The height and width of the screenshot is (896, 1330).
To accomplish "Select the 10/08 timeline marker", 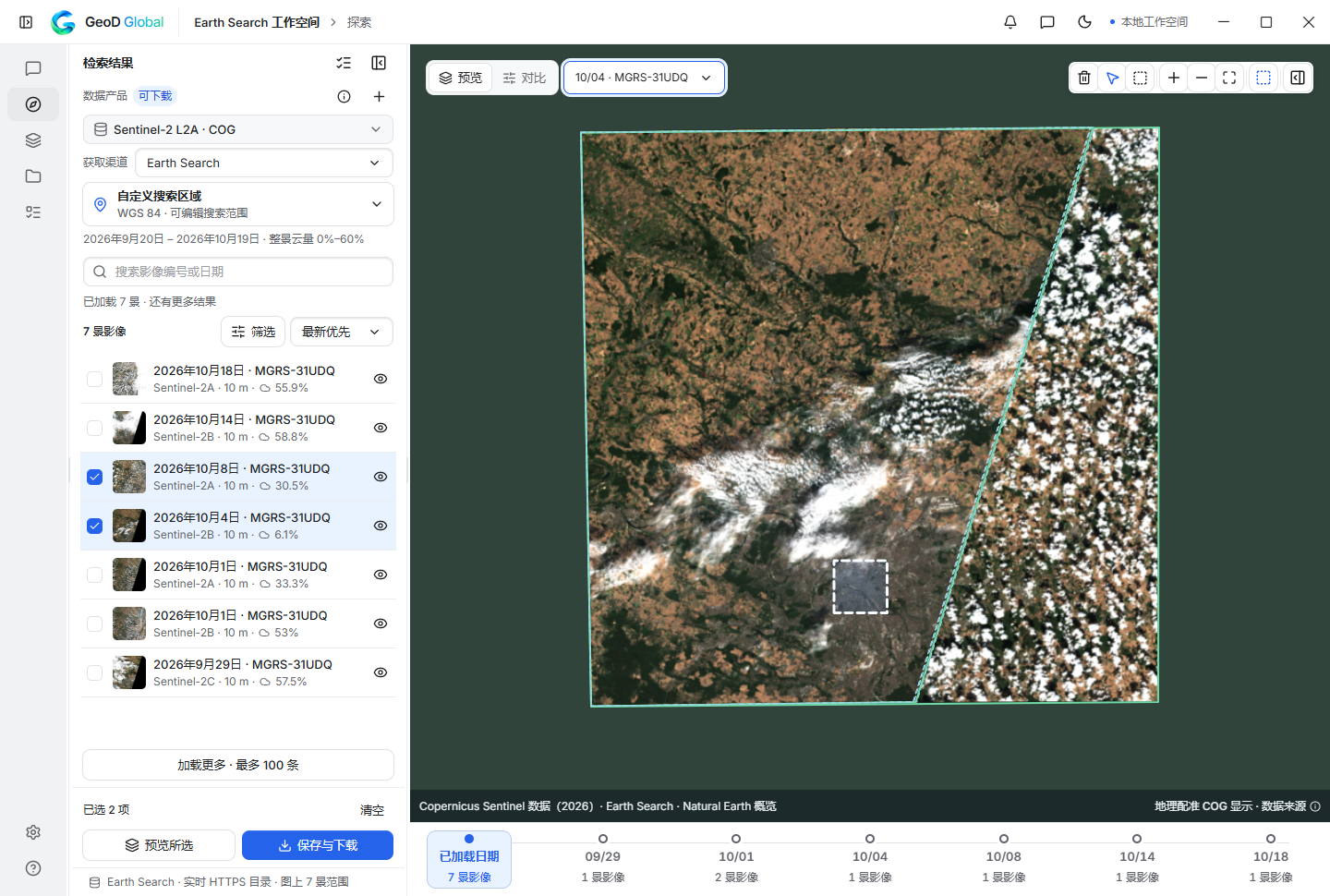I will (1004, 859).
